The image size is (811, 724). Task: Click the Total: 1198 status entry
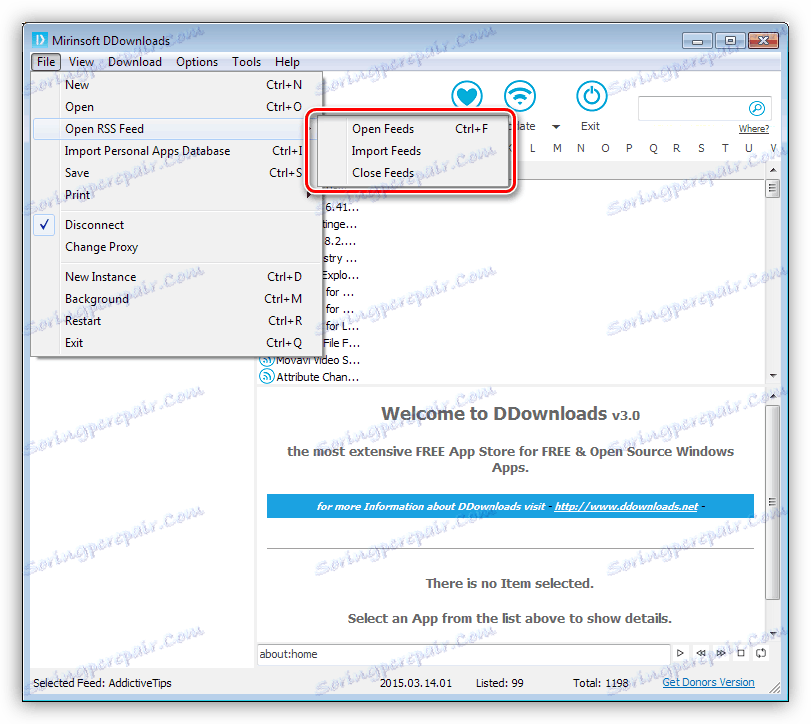click(x=600, y=683)
